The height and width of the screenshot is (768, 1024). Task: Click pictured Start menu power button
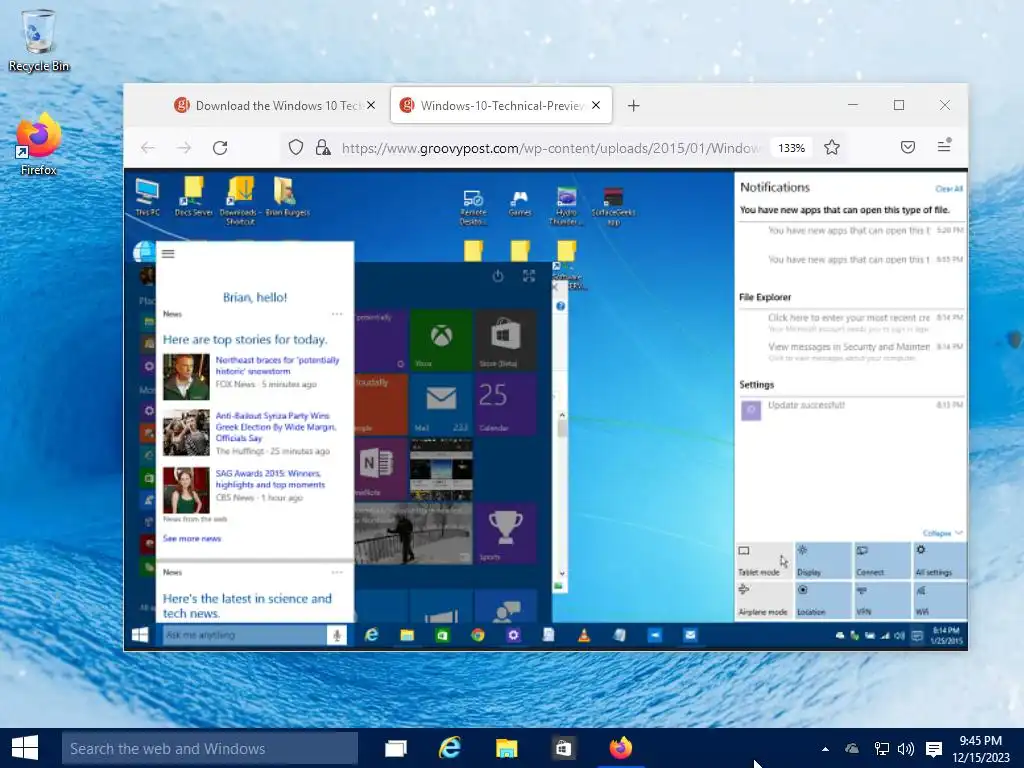tap(498, 276)
